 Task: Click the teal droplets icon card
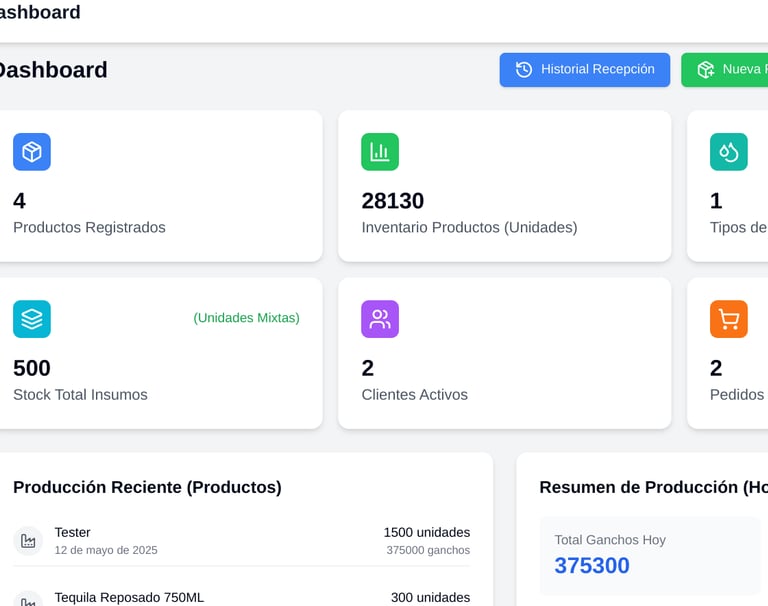point(729,152)
